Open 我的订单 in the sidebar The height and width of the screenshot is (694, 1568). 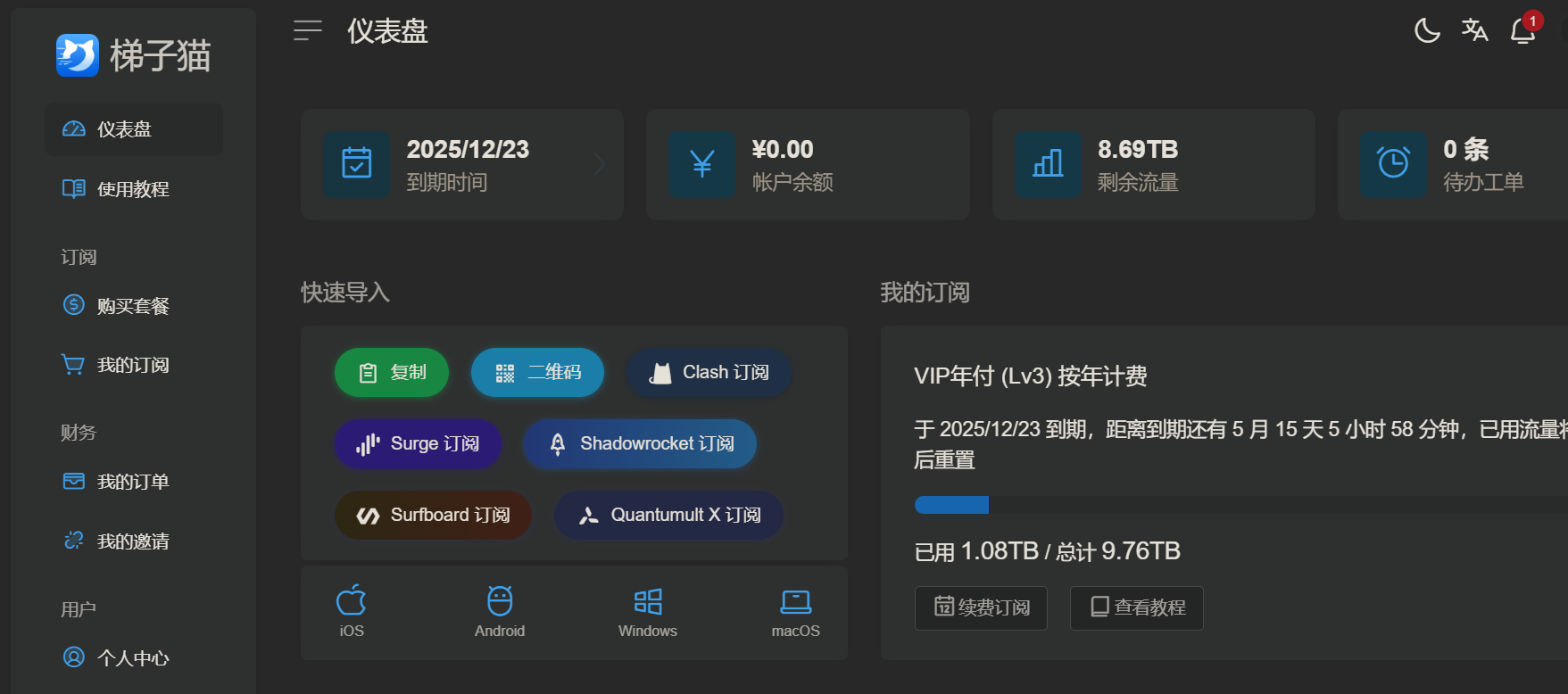coord(134,482)
